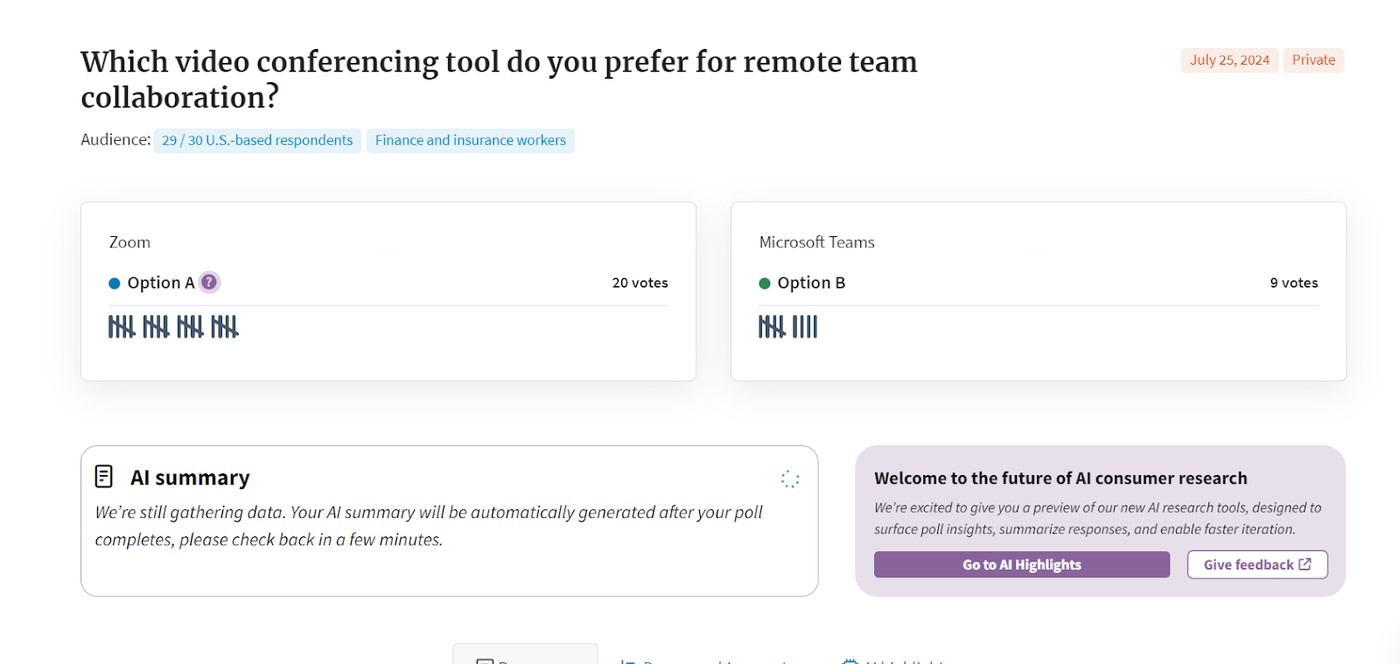Click the 'AI summary' heading

pos(190,477)
